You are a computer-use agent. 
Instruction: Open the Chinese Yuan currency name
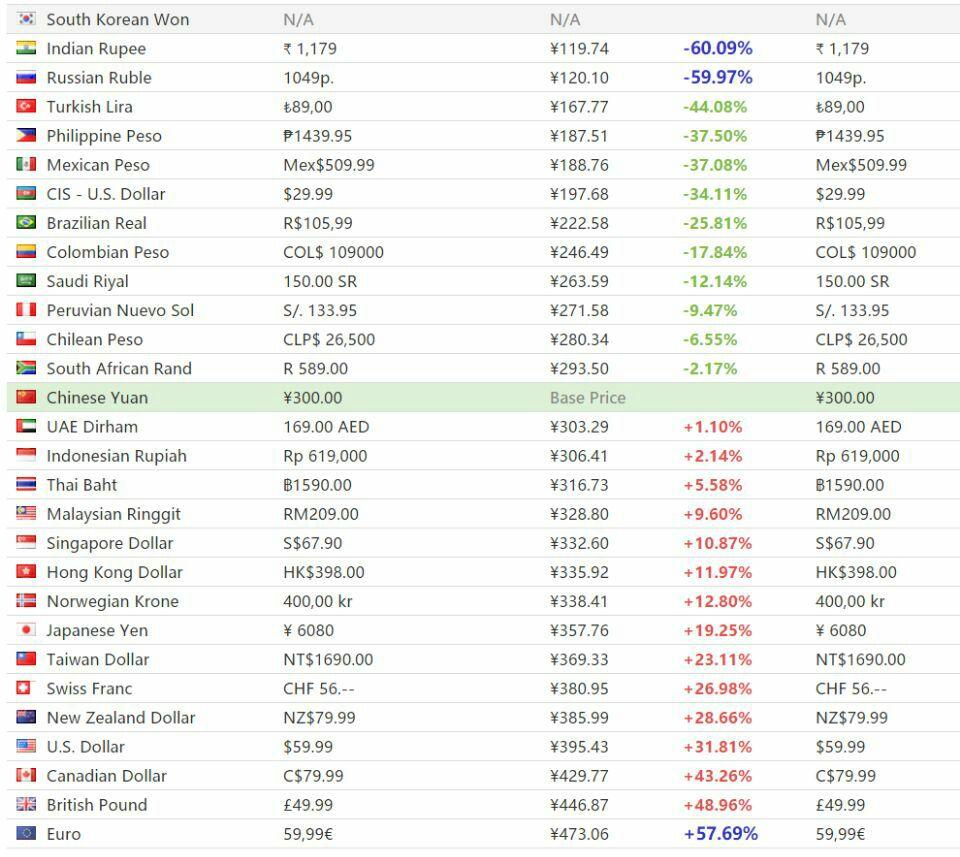point(97,397)
